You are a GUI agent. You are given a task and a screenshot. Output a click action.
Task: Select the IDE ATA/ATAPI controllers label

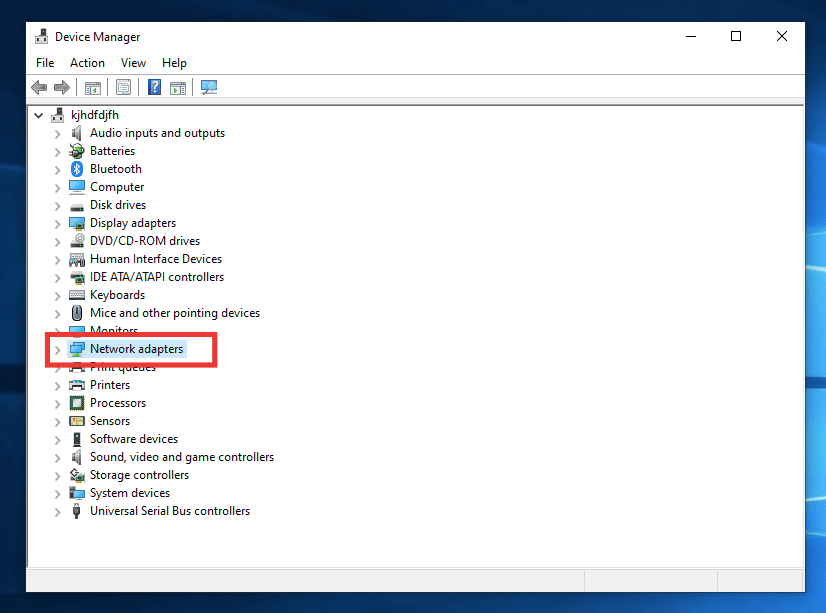[156, 277]
